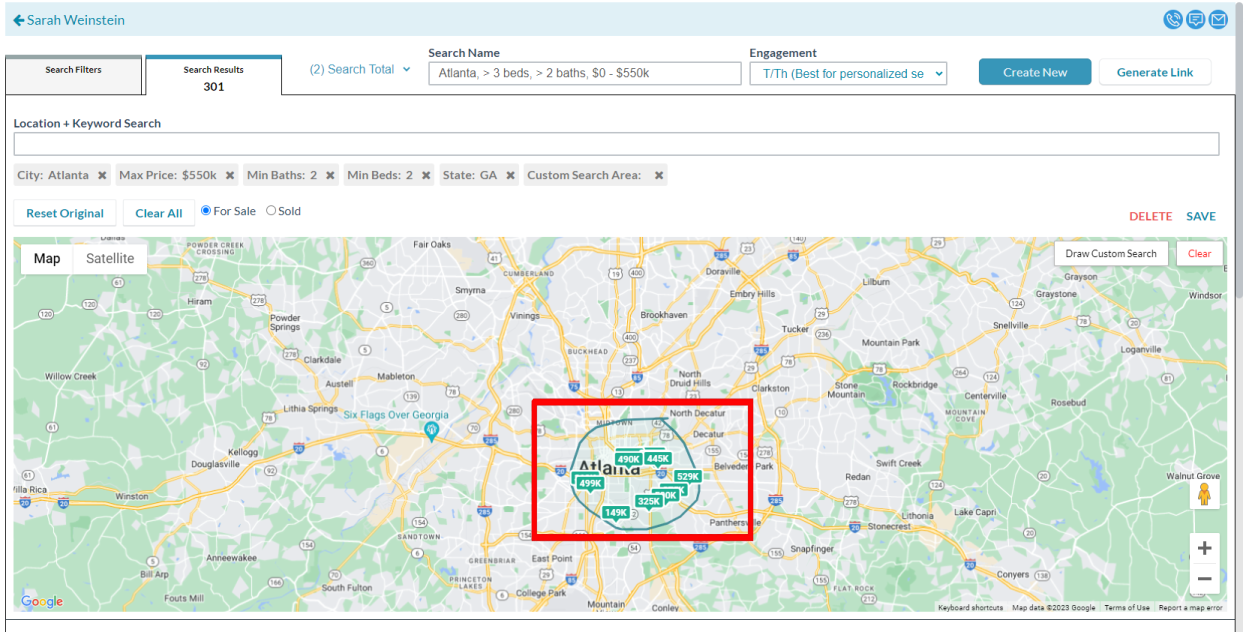Click the Six Flags Over Georgia pin
Image resolution: width=1251 pixels, height=632 pixels.
point(431,431)
